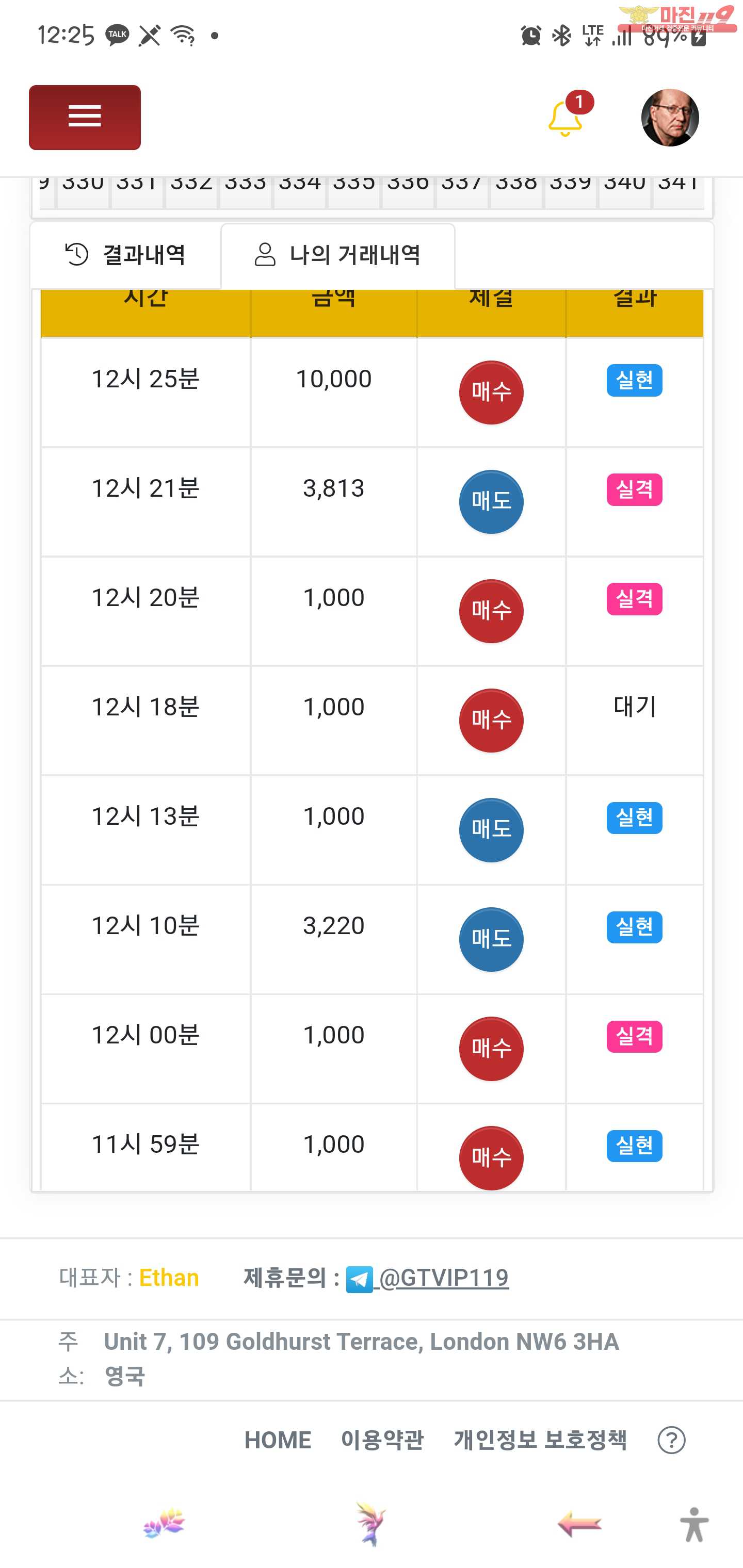Tap the lotus flower navigation icon
Viewport: 743px width, 1568px height.
point(164,1524)
